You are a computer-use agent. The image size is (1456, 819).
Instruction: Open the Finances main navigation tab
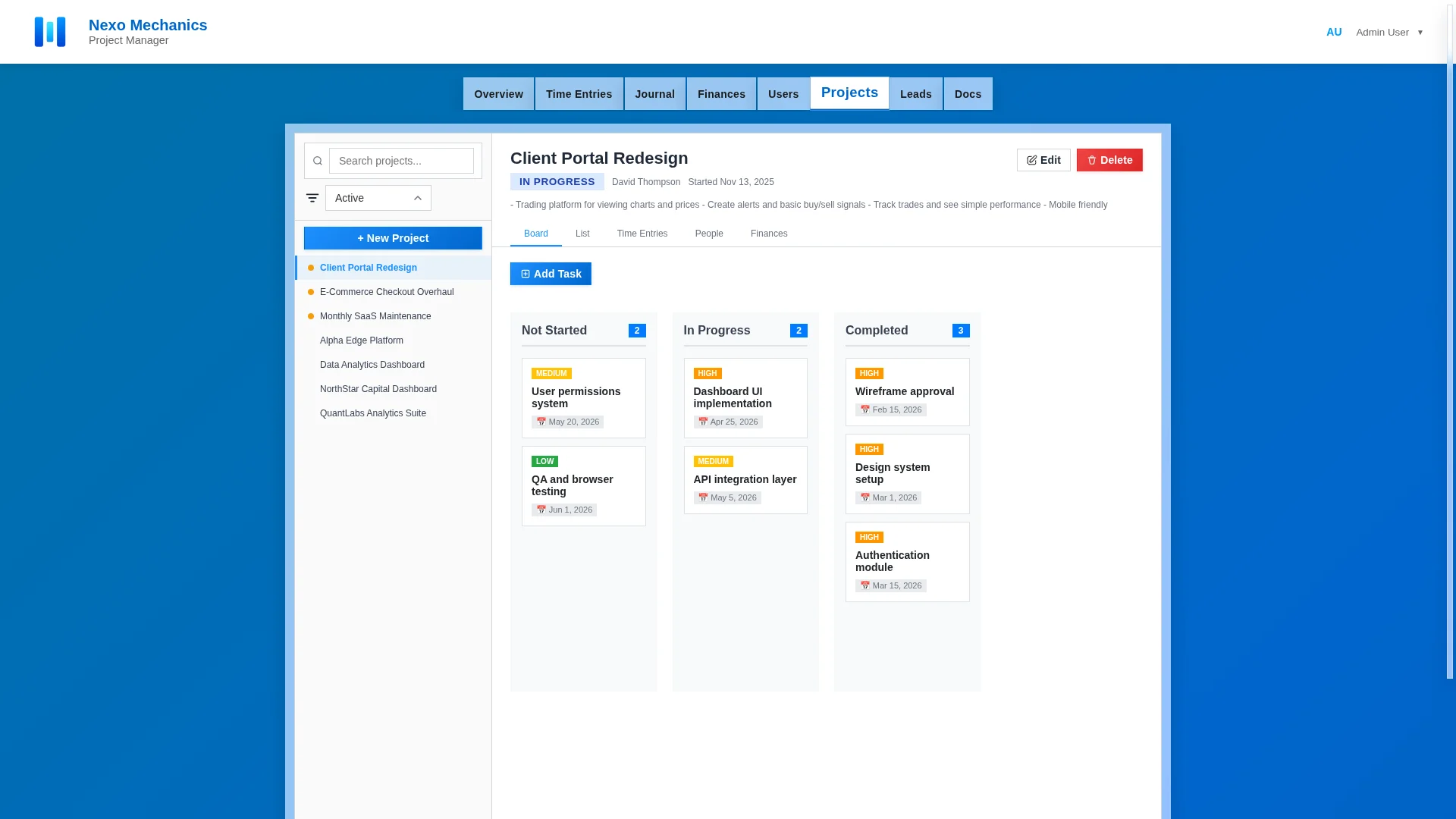click(x=721, y=94)
